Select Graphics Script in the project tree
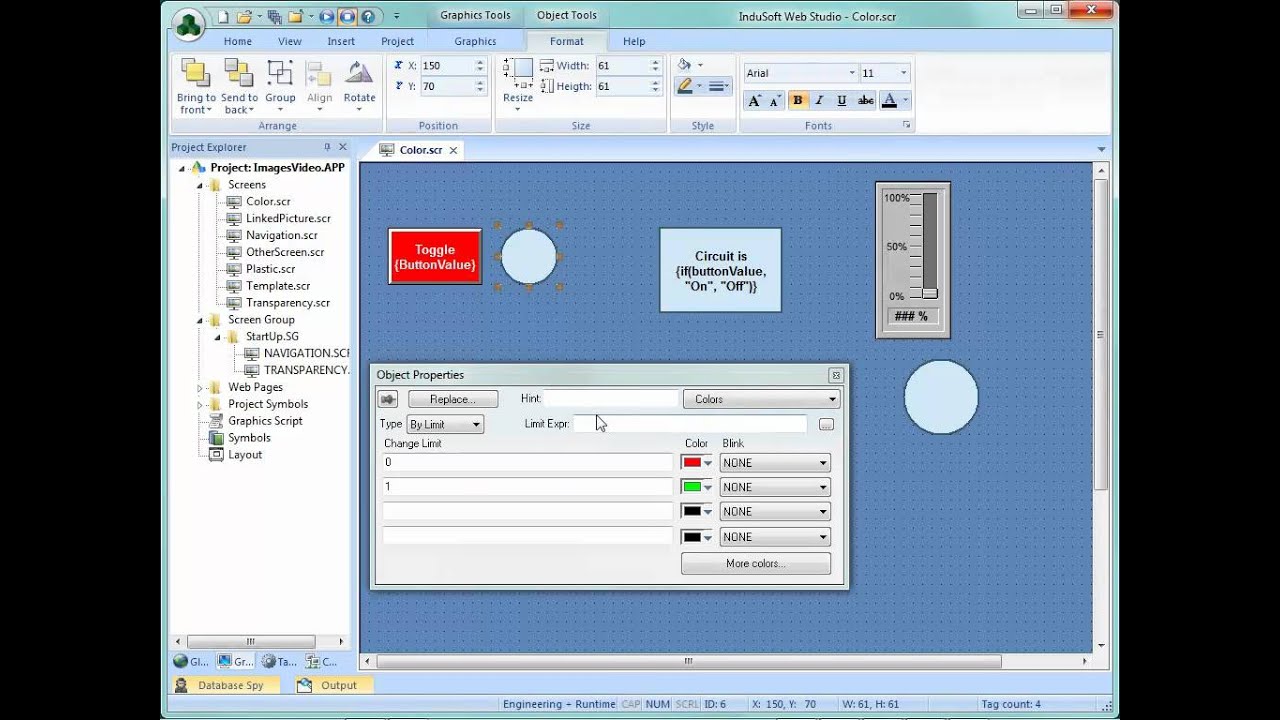 [x=265, y=421]
